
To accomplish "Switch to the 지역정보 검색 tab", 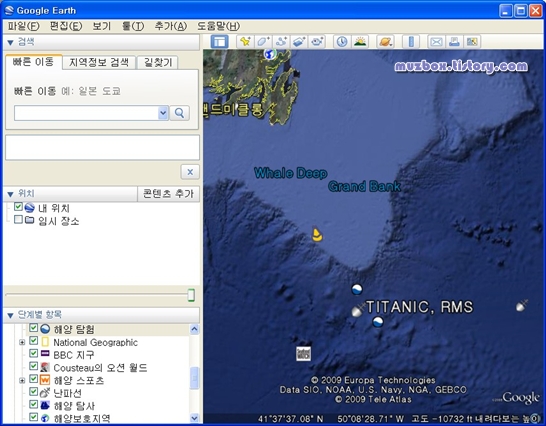I will coord(99,62).
